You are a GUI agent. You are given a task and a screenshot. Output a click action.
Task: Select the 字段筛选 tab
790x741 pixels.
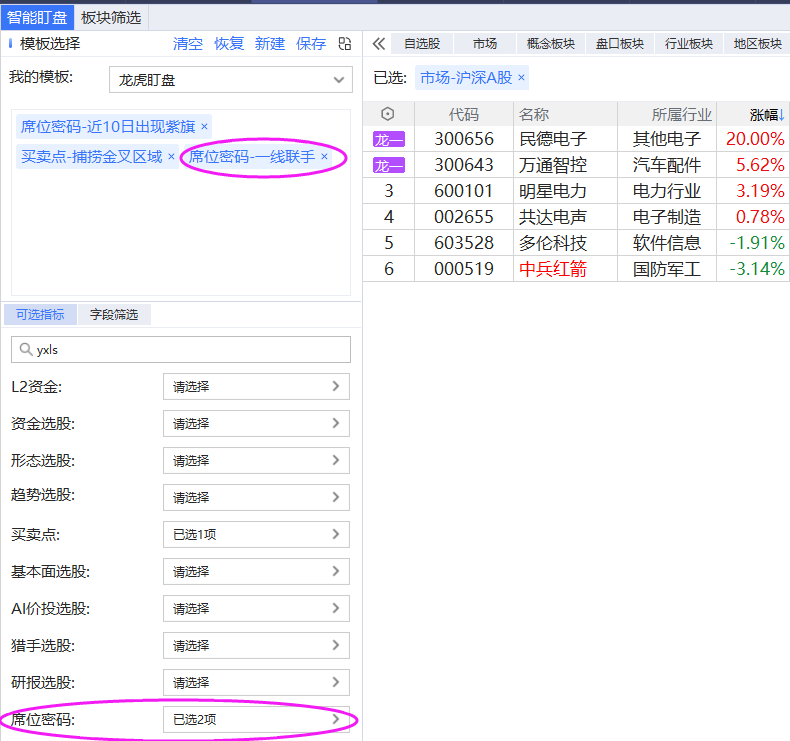click(114, 314)
